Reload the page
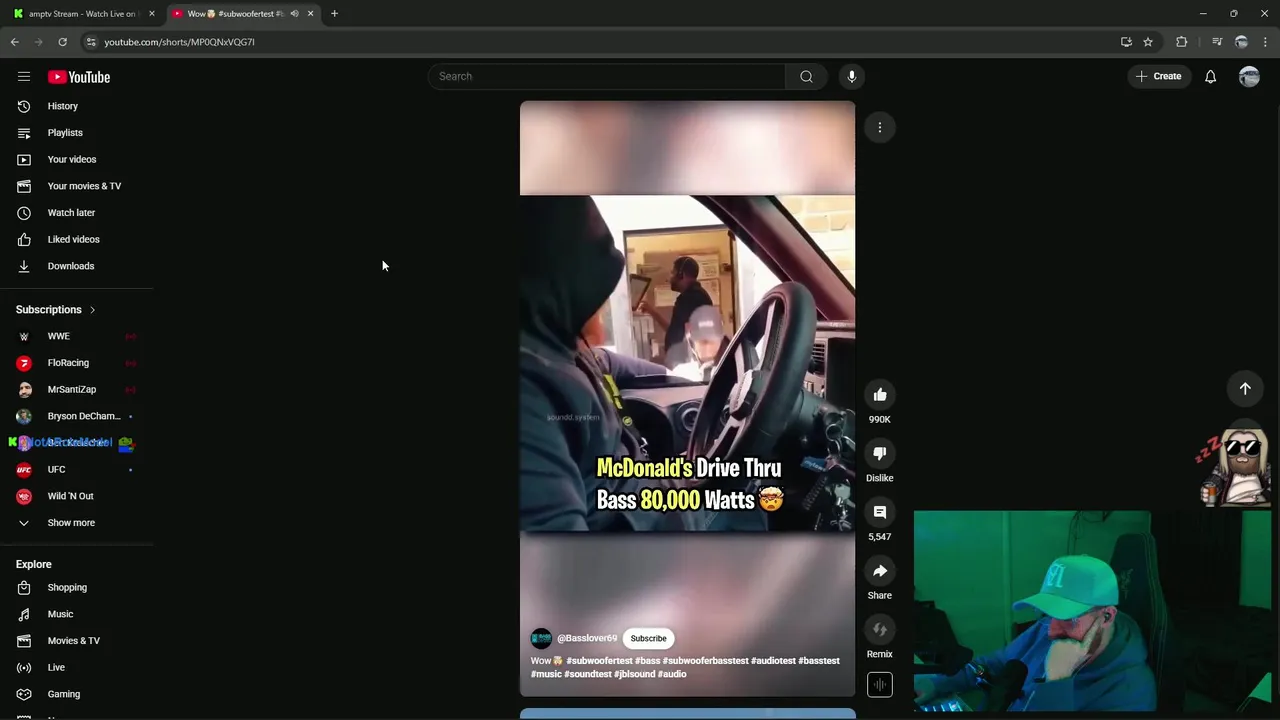1280x720 pixels. pyautogui.click(x=62, y=42)
